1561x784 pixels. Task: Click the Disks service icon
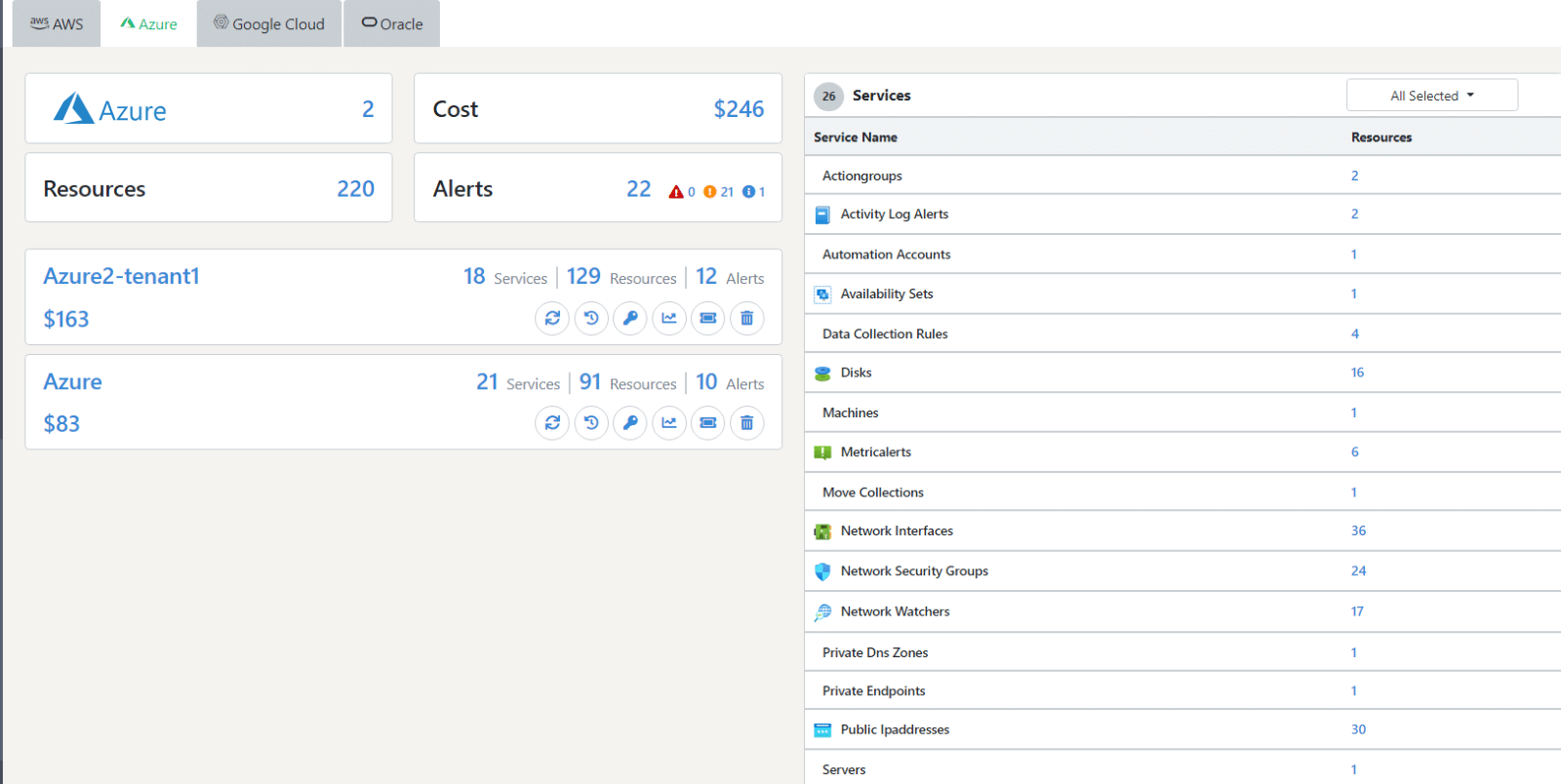[822, 373]
